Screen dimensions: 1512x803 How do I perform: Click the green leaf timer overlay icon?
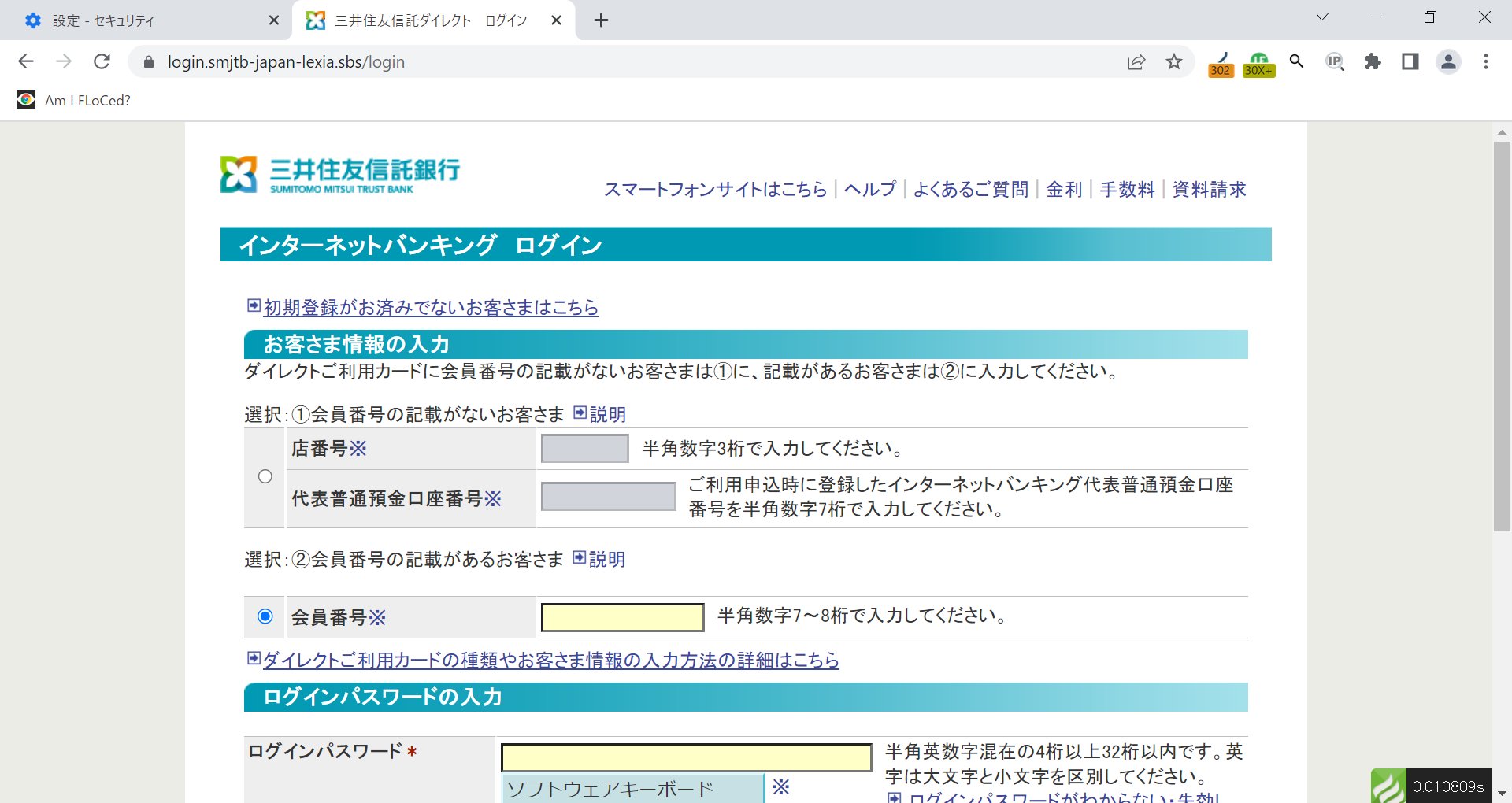1388,786
